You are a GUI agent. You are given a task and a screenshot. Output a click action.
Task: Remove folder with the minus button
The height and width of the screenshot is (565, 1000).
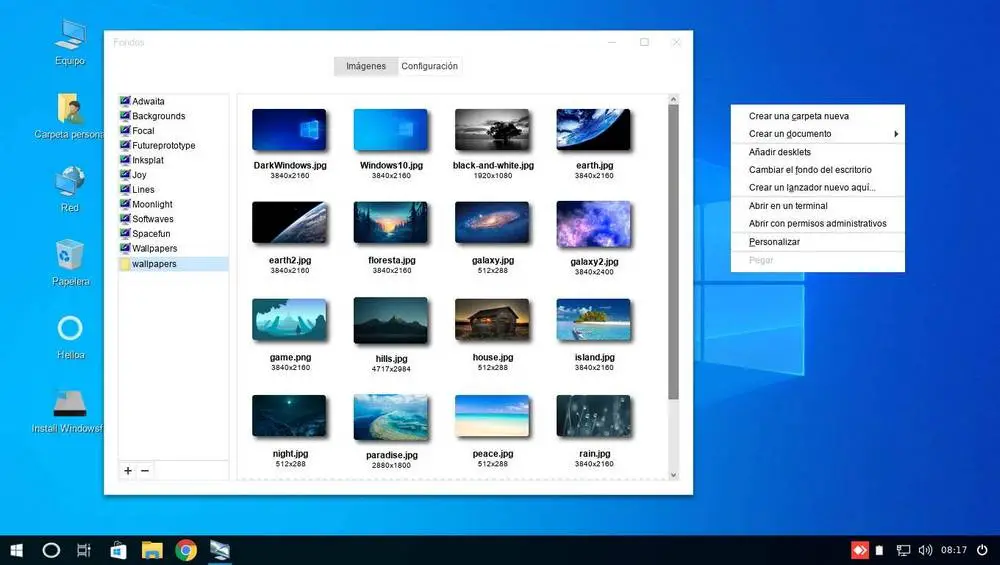pyautogui.click(x=145, y=471)
